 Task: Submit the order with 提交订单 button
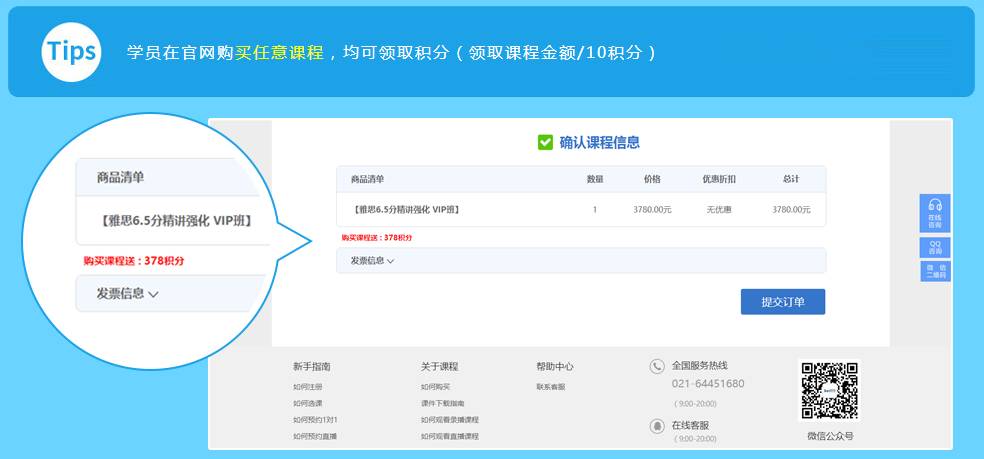click(783, 302)
